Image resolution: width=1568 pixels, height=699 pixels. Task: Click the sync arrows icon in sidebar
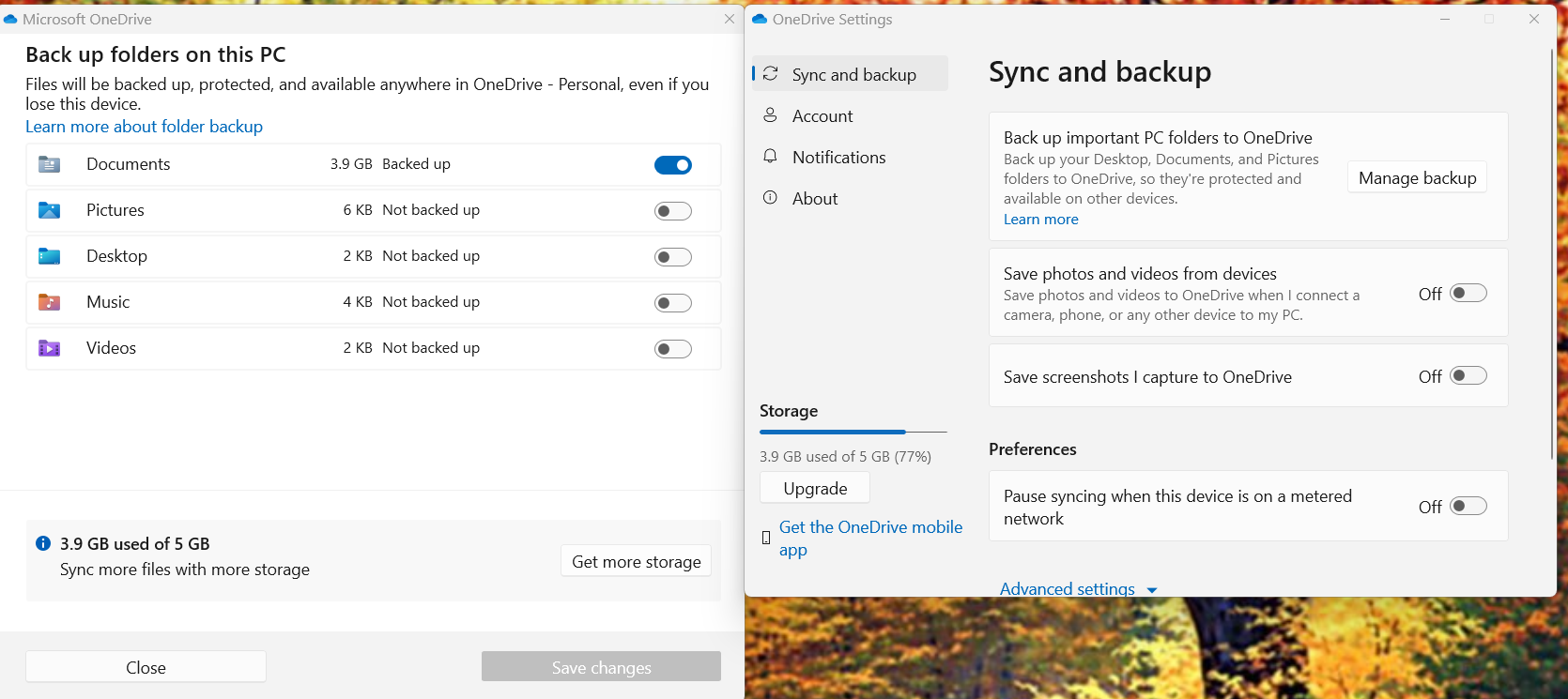point(770,74)
